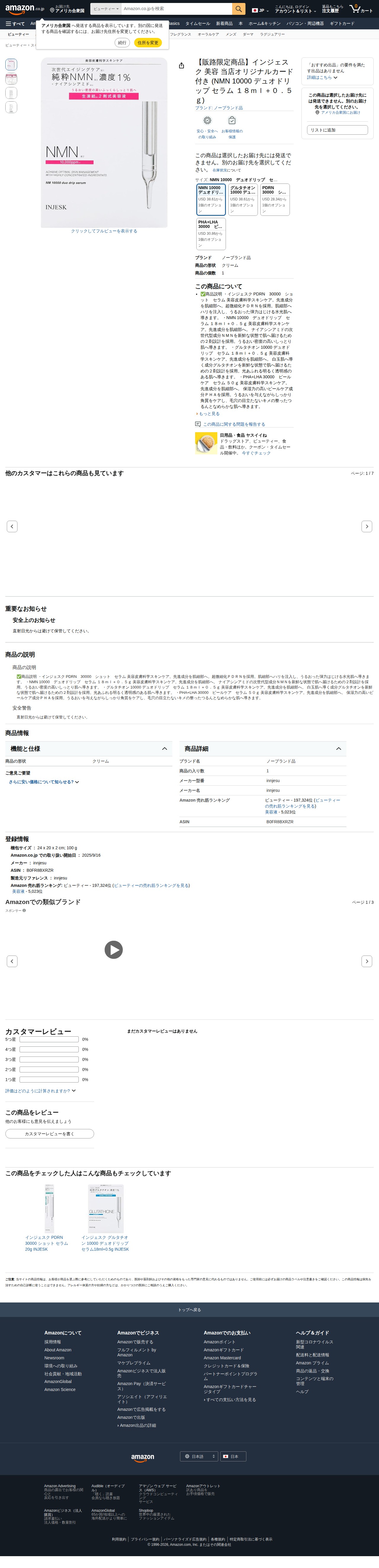Select the グルタチオン 10000 size option

tap(243, 200)
